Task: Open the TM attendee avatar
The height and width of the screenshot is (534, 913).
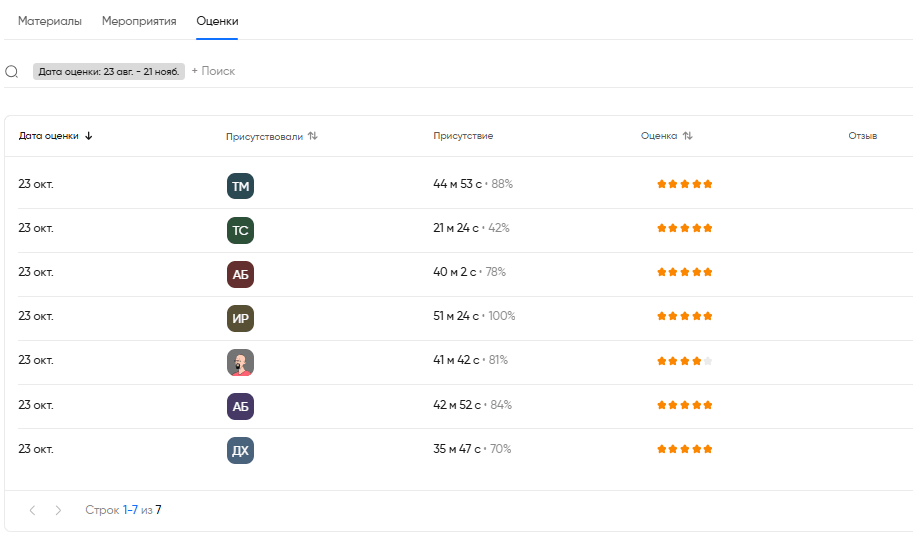Action: click(240, 186)
